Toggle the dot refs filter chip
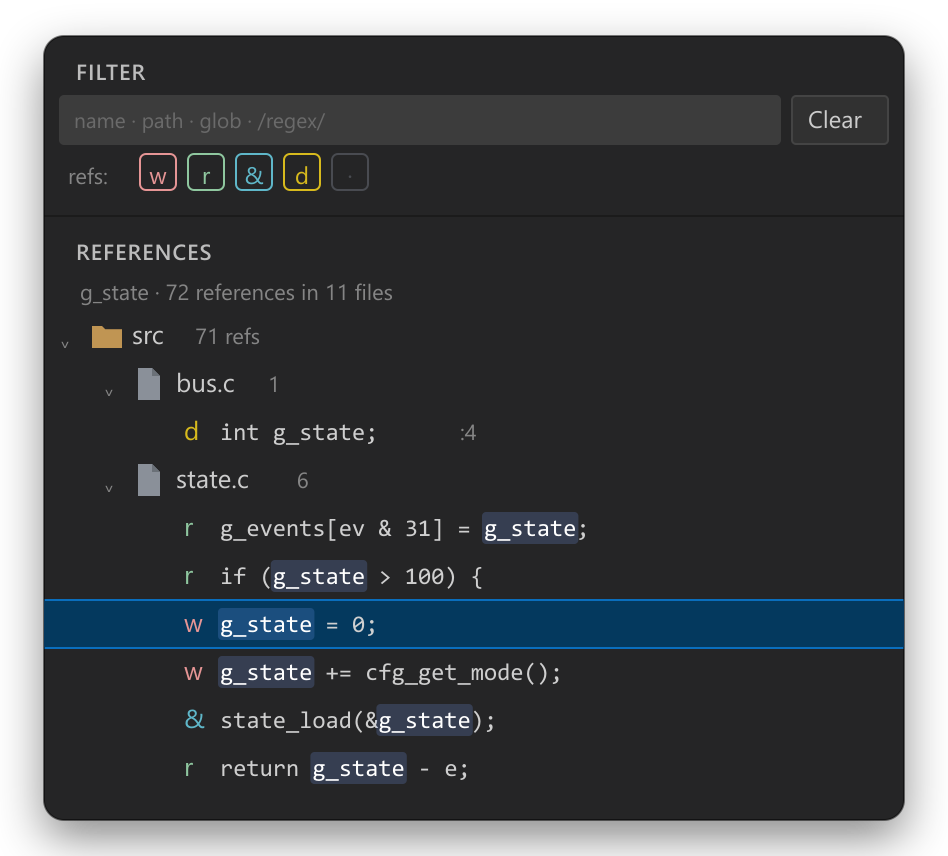Image resolution: width=948 pixels, height=856 pixels. 350,172
